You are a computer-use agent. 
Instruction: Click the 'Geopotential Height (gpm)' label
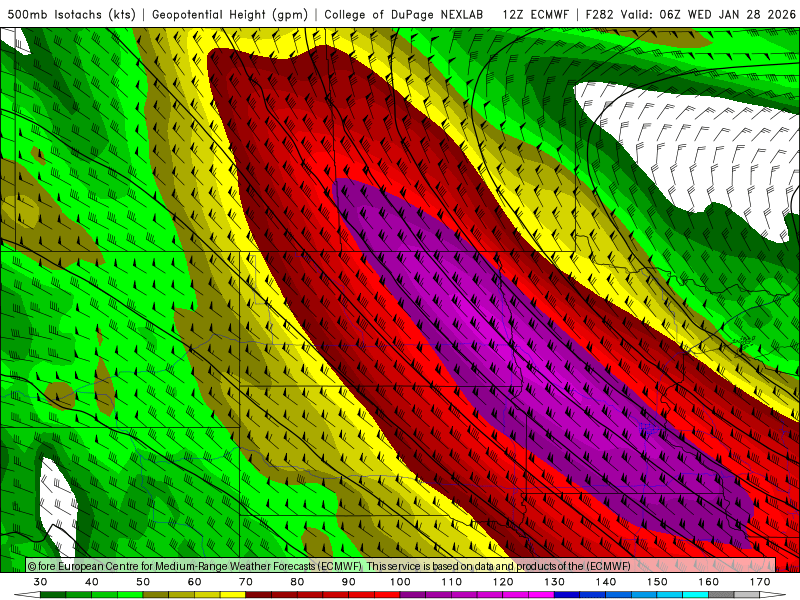coord(230,14)
